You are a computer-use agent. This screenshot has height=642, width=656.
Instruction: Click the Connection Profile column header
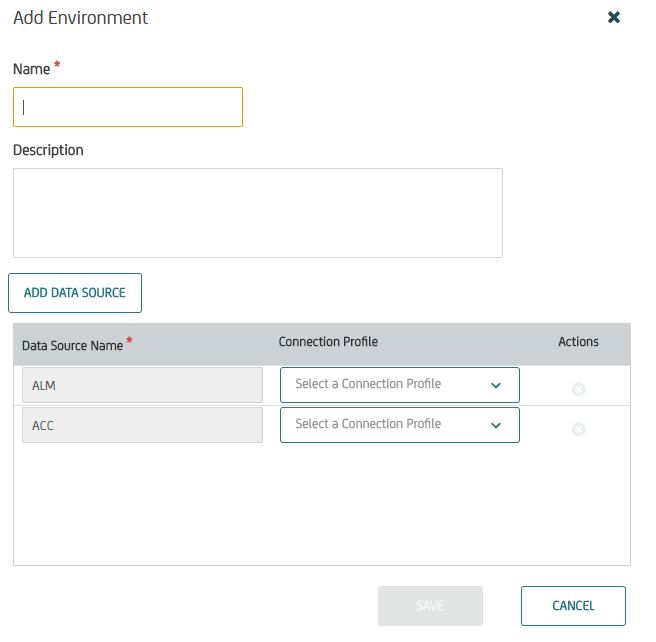coord(328,342)
